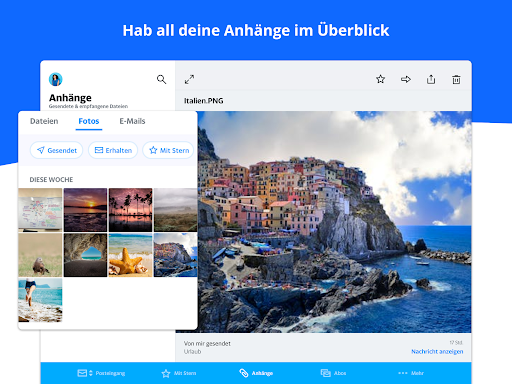Open the starfish beach photo thumbnail
This screenshot has width=512, height=384.
click(130, 255)
